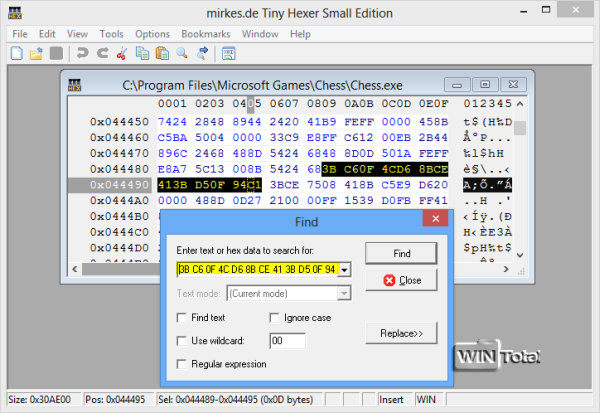Click the Copy icon in toolbar

142,52
